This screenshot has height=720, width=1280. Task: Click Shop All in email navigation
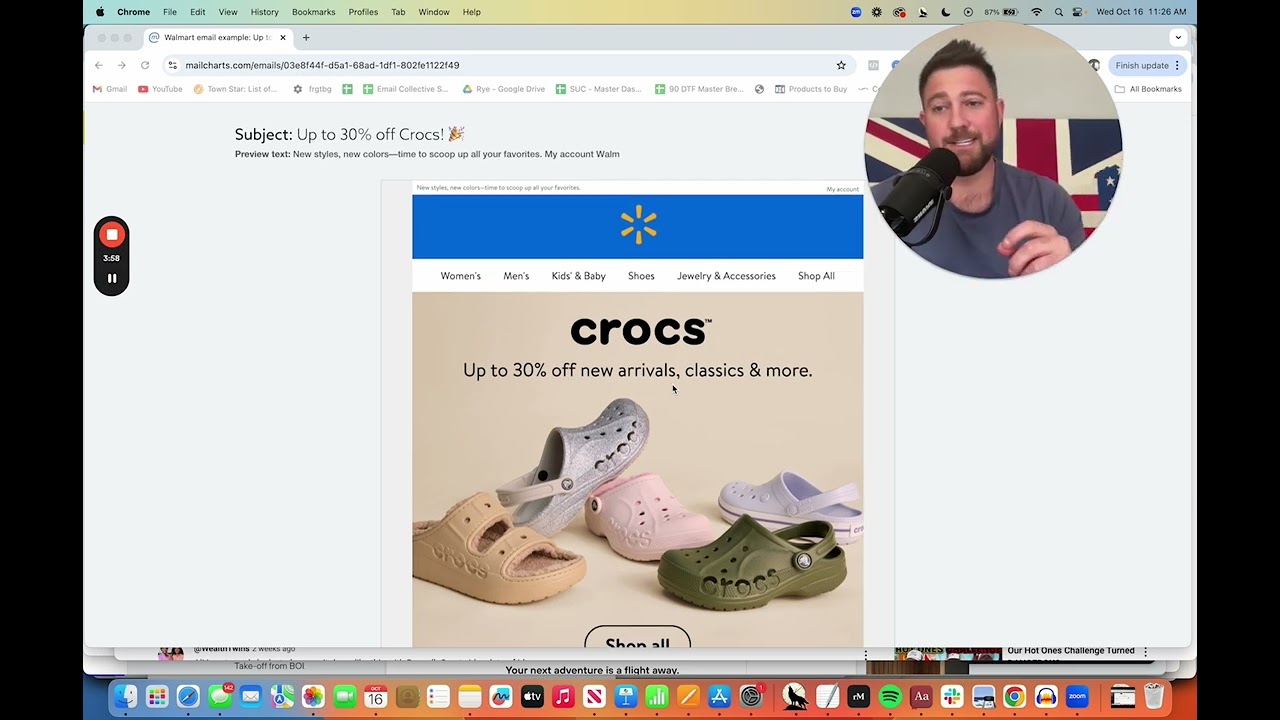coord(816,276)
